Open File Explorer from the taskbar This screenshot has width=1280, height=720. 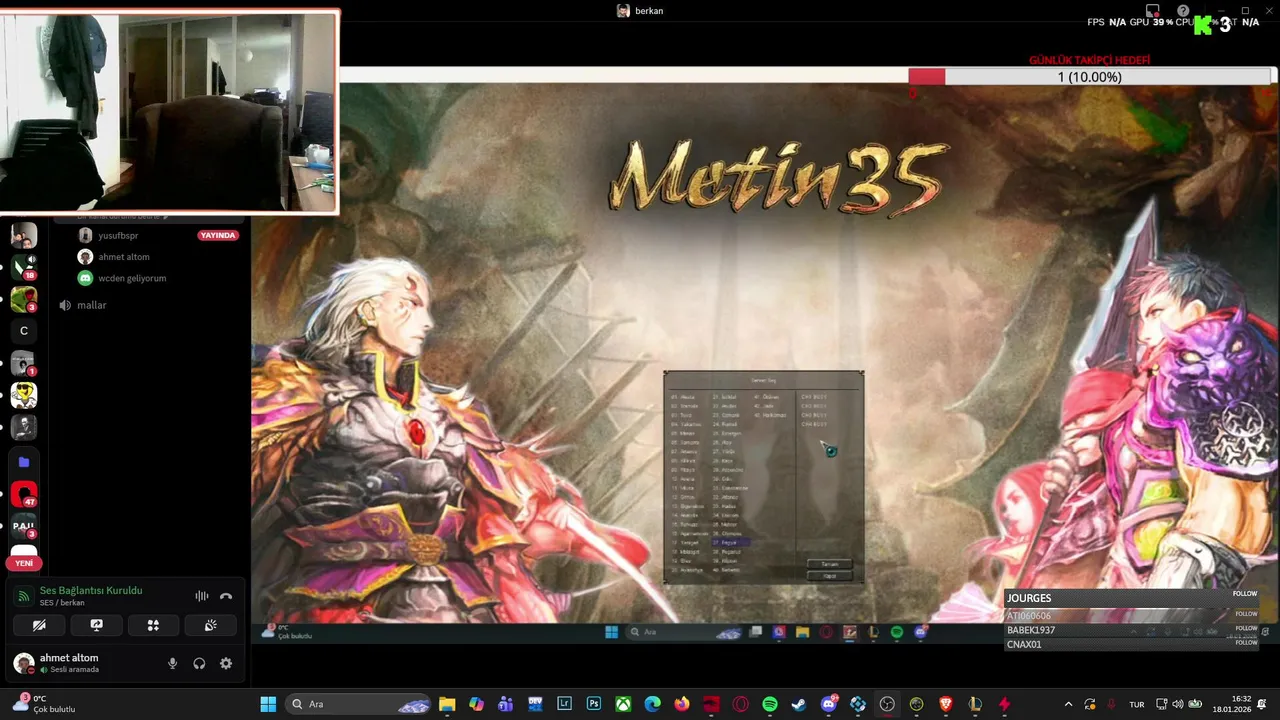point(447,704)
